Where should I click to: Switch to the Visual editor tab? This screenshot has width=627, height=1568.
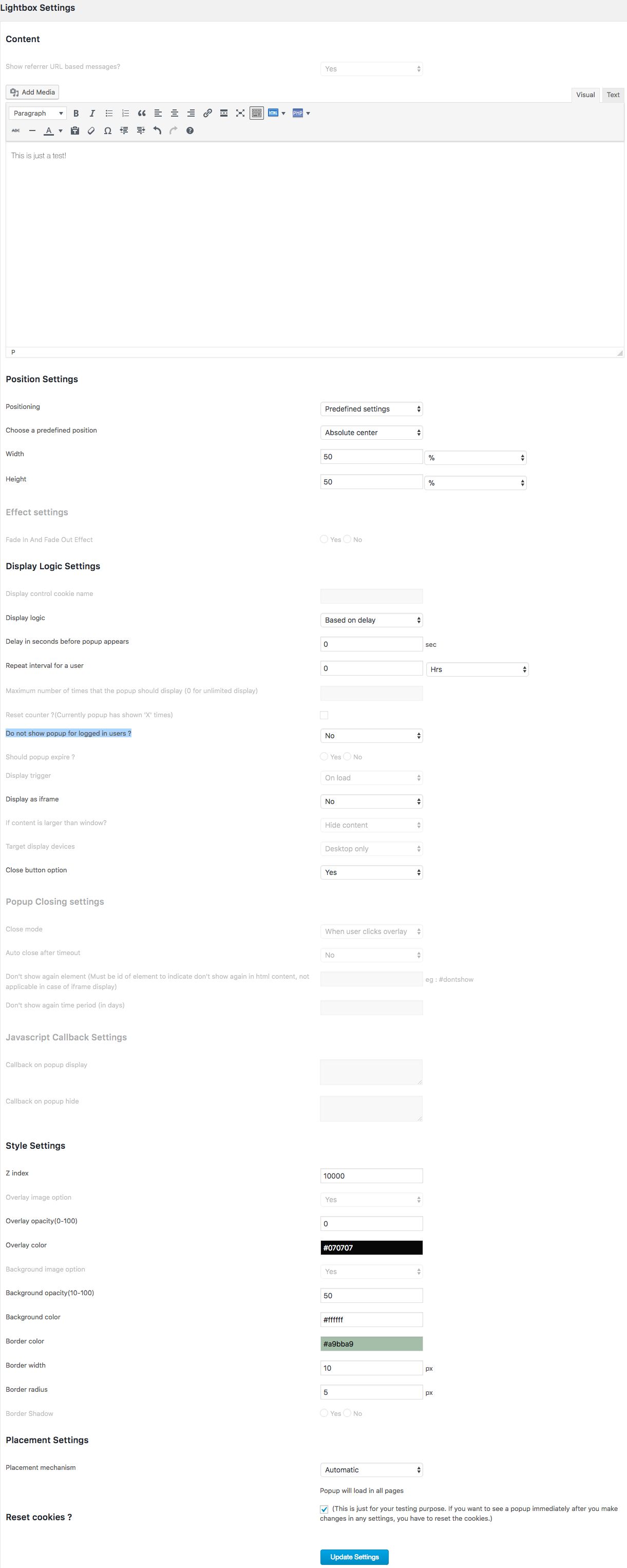[x=585, y=95]
